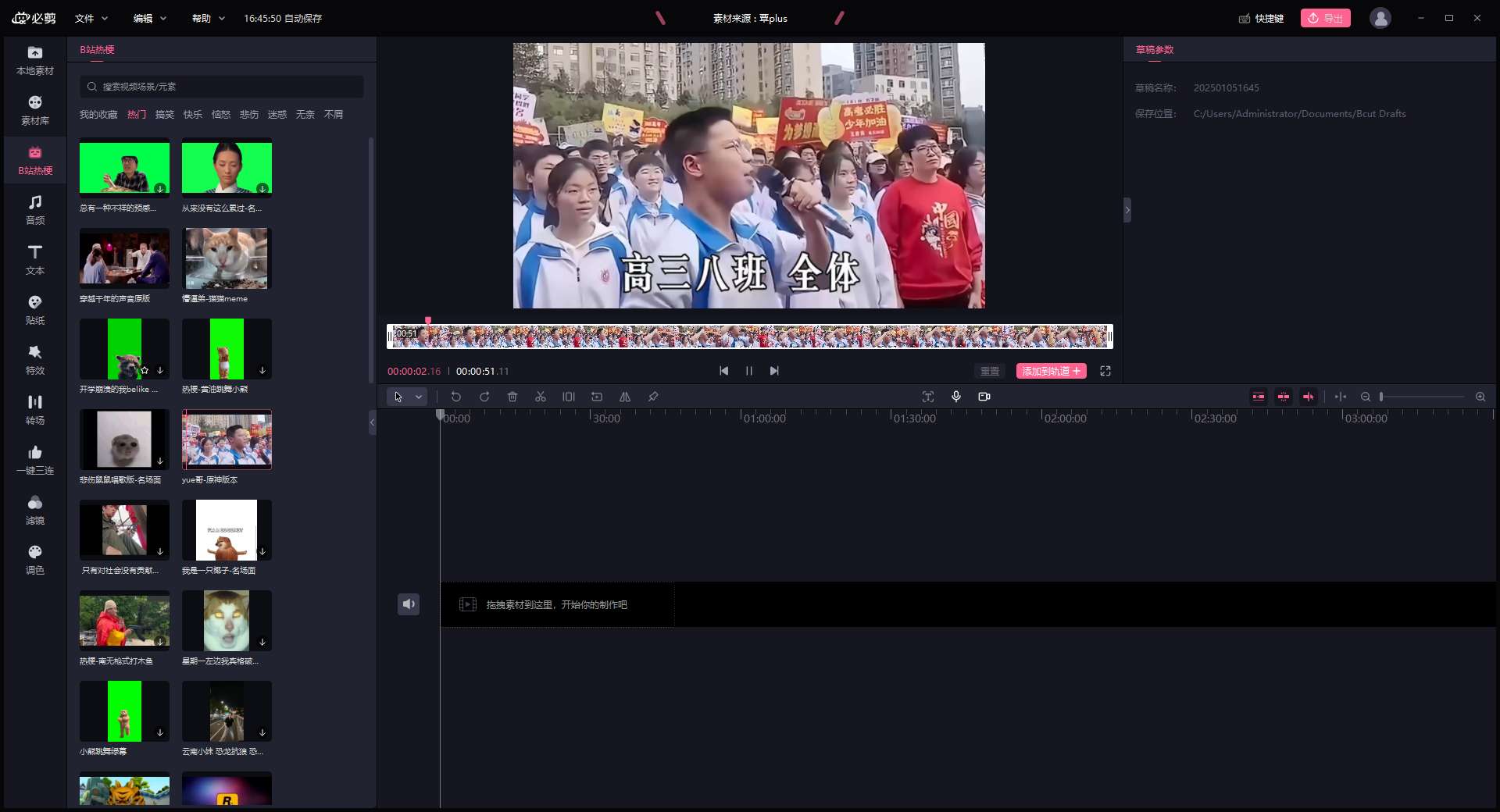This screenshot has width=1500, height=812.
Task: Click the 草稿参数 draft parameters tab
Action: coord(1155,50)
